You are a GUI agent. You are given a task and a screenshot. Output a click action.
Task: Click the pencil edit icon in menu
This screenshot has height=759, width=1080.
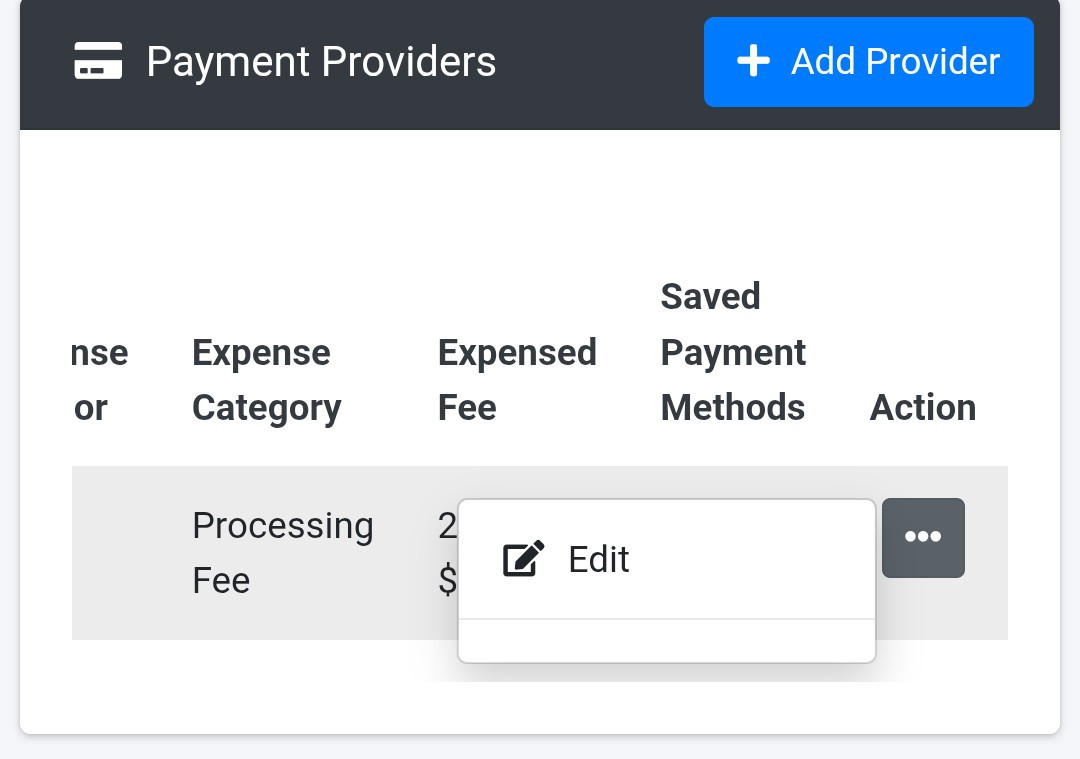[x=523, y=559]
